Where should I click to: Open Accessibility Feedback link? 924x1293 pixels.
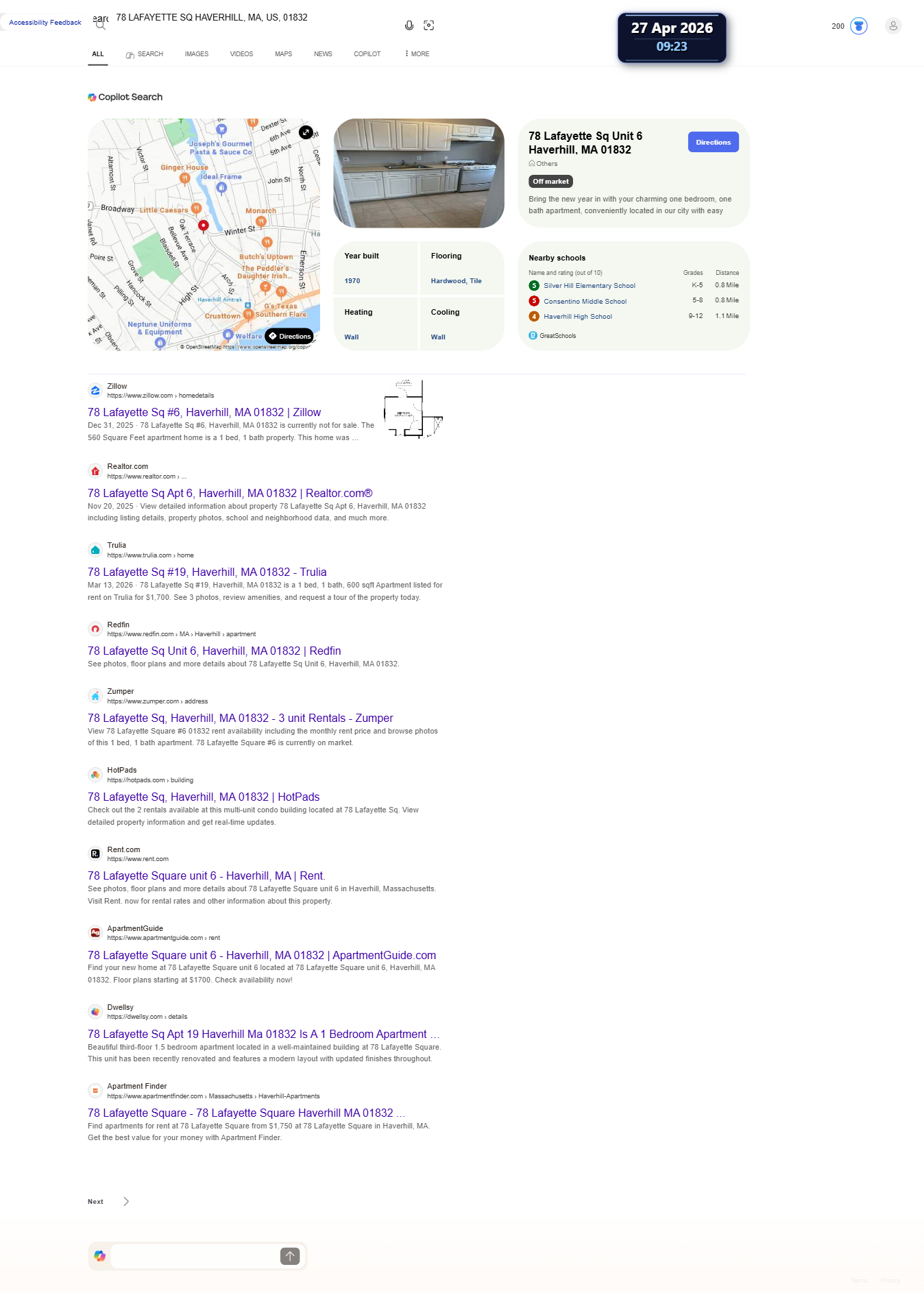pos(45,23)
